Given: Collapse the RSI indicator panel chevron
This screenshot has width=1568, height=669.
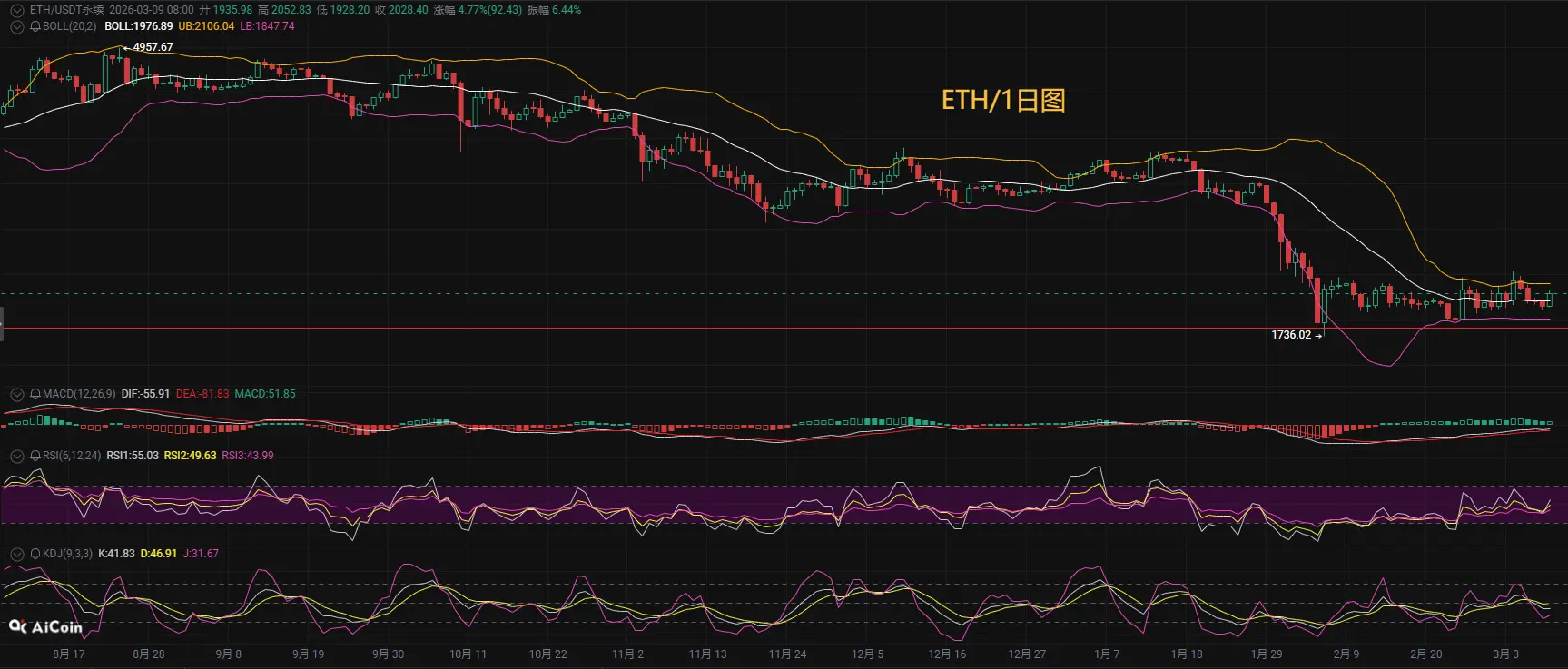Looking at the screenshot, I should point(16,456).
